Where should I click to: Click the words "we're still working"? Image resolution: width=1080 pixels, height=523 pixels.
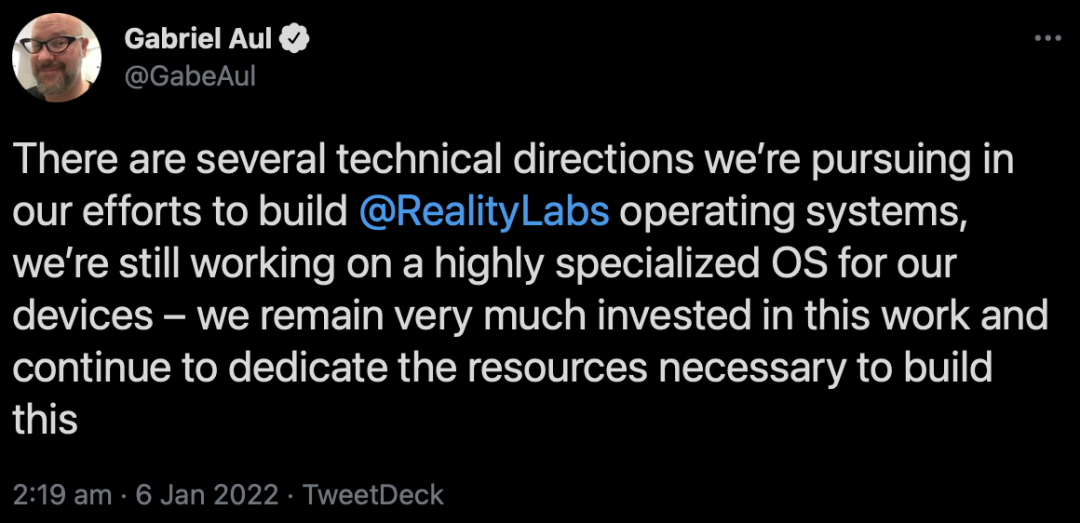click(151, 265)
